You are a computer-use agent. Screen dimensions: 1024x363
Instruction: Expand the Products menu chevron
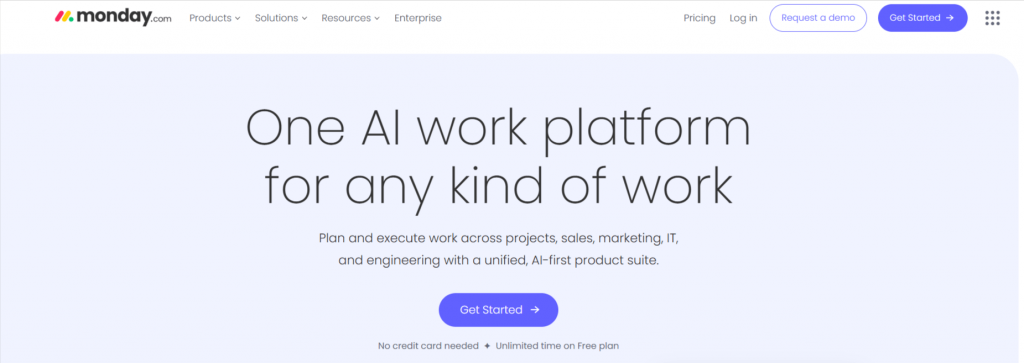[x=237, y=18]
